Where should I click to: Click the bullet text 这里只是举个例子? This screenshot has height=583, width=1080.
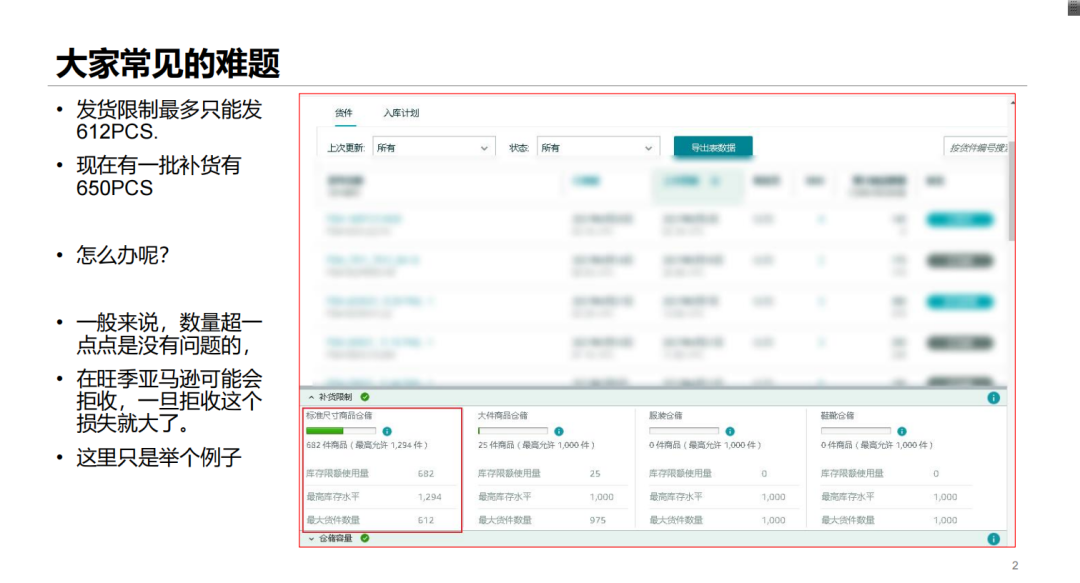coord(159,457)
